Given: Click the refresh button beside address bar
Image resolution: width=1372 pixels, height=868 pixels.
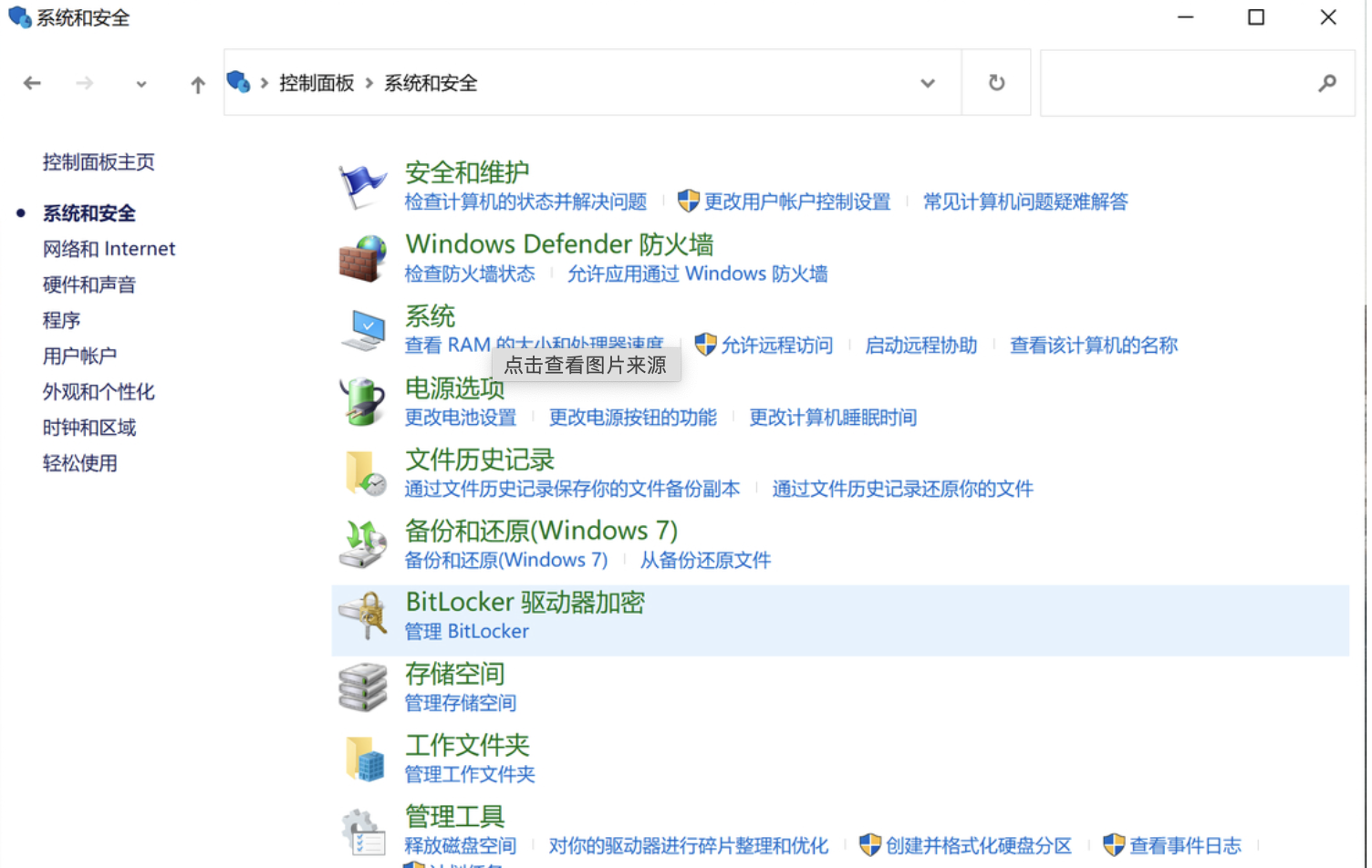Looking at the screenshot, I should tap(997, 83).
